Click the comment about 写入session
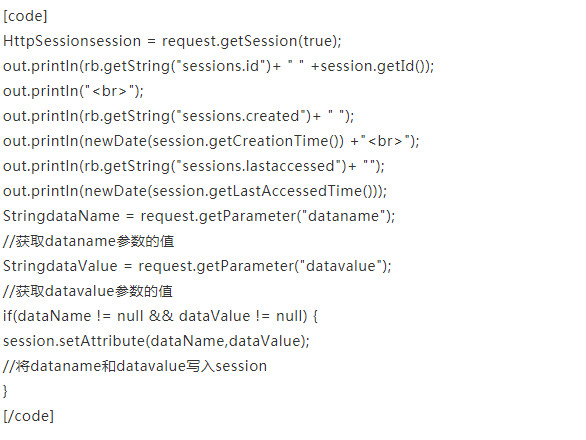Viewport: 586px width, 440px height. [x=135, y=367]
